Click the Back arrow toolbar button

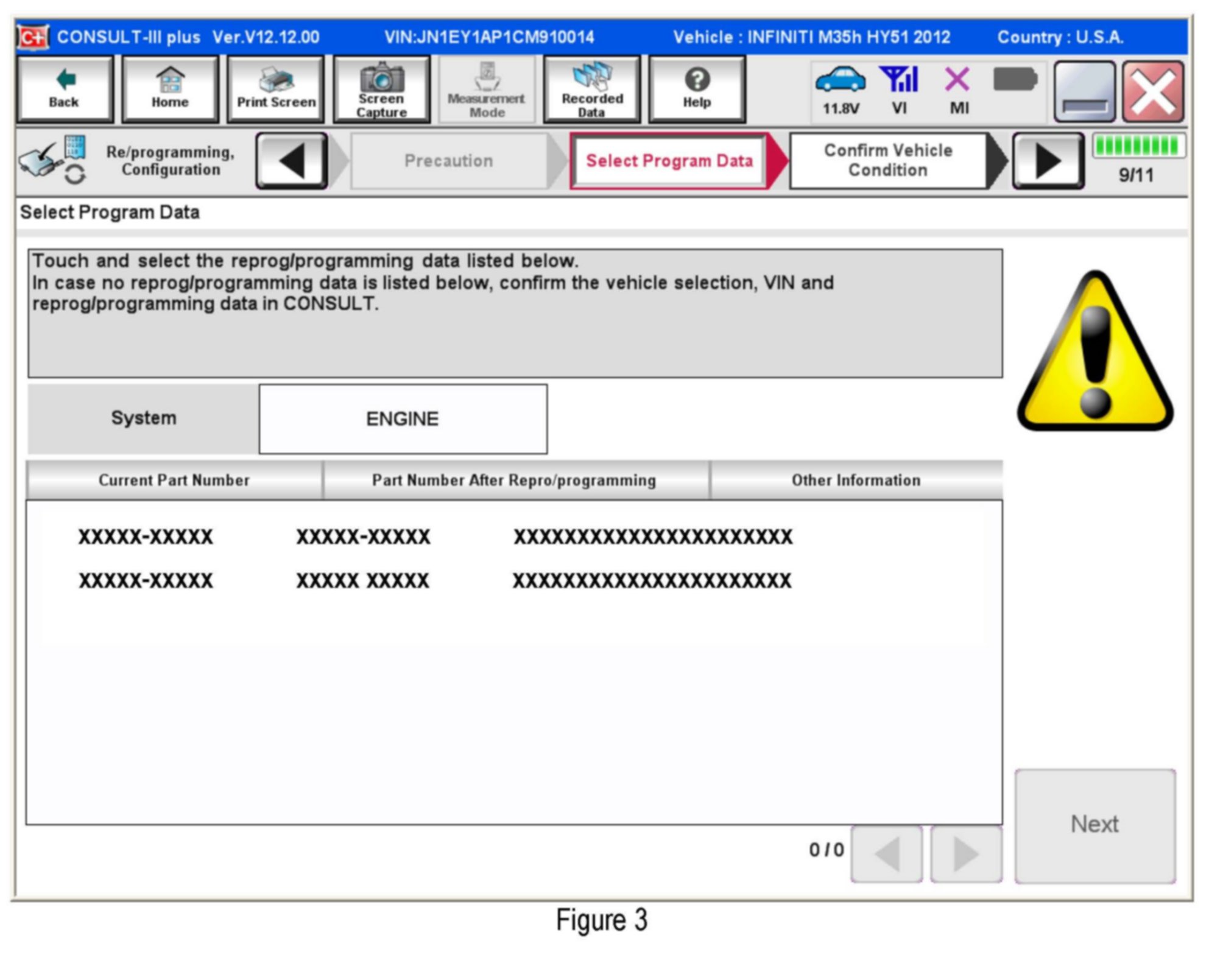coord(65,89)
